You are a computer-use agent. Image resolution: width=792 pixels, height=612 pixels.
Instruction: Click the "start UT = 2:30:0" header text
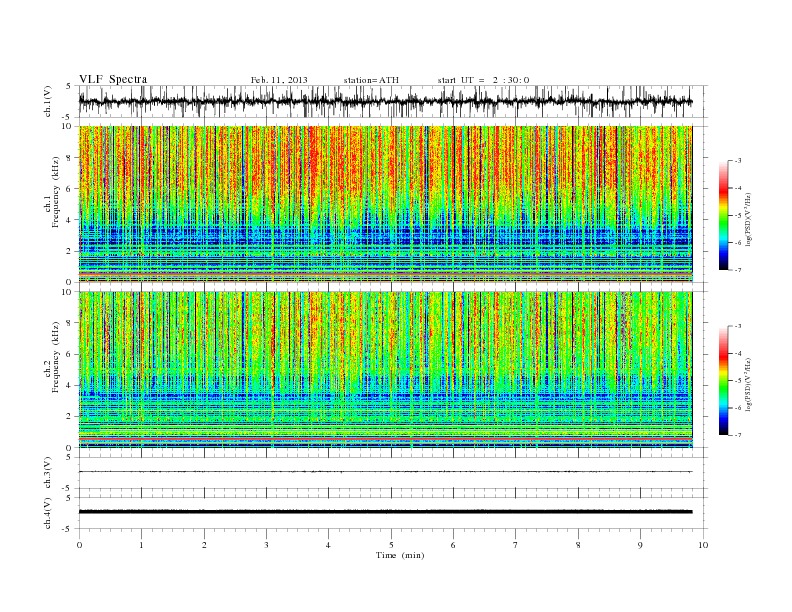483,80
